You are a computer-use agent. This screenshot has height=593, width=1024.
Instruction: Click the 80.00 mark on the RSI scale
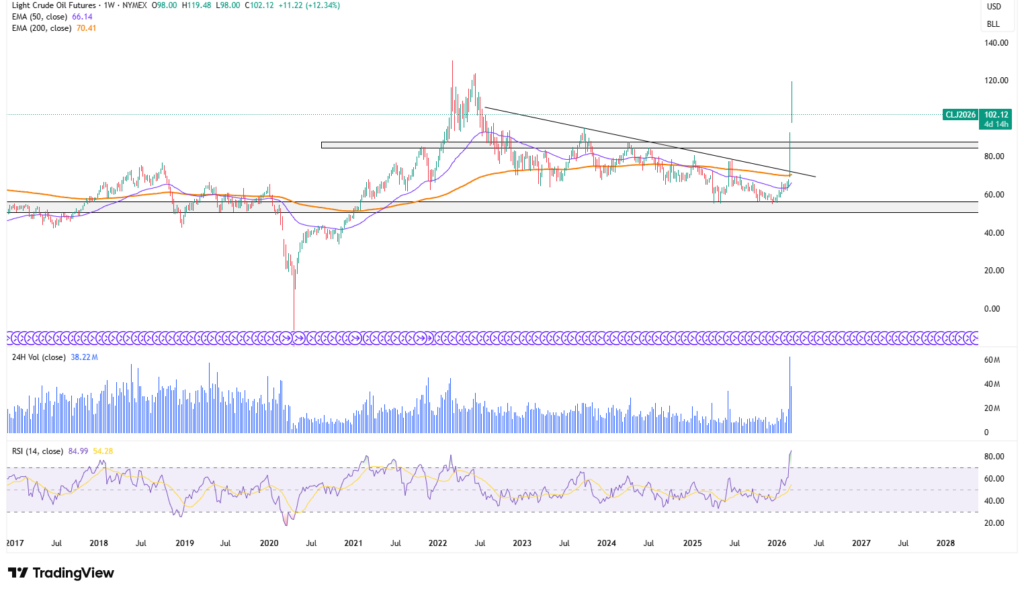tap(994, 457)
